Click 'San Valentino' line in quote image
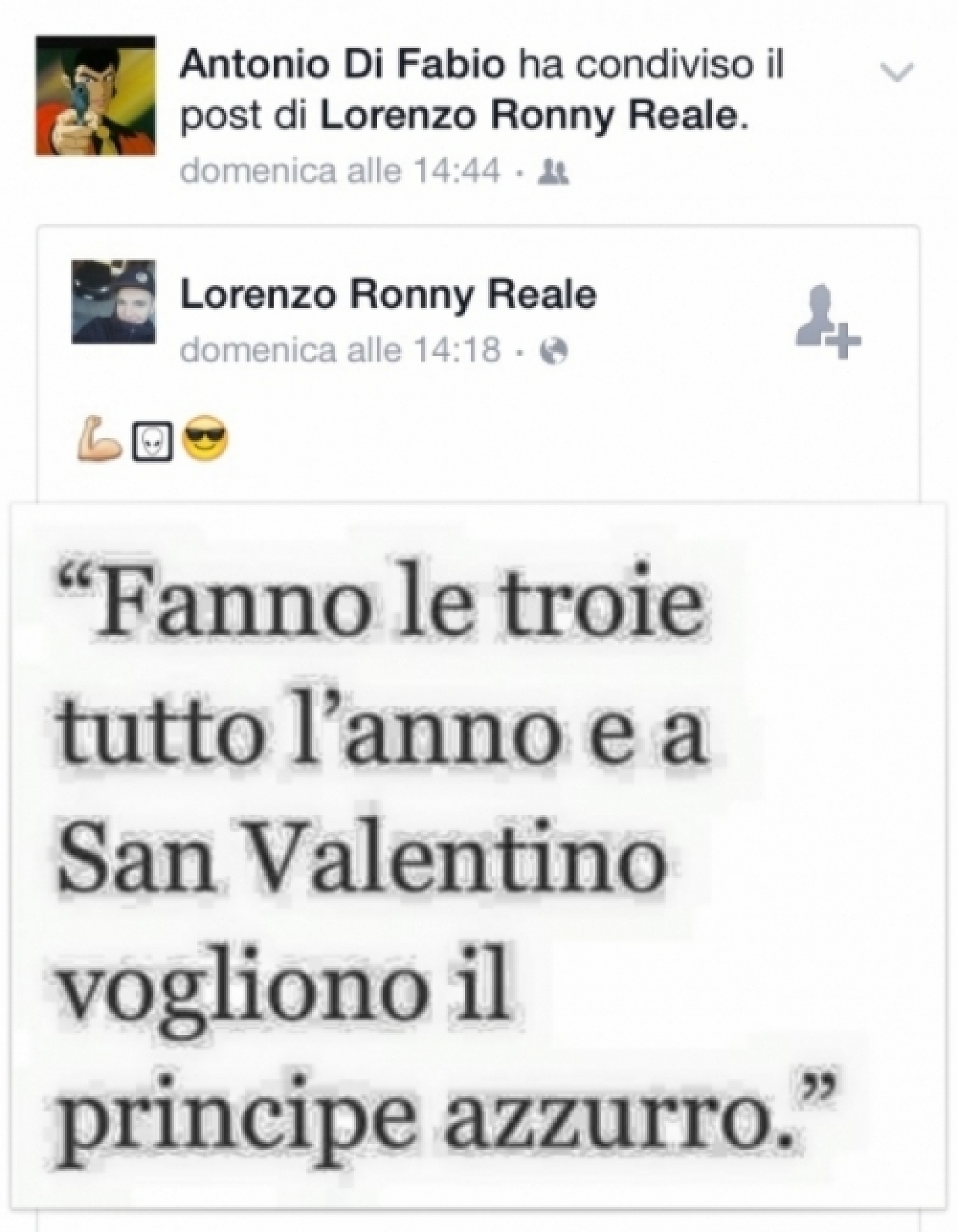 tap(364, 866)
